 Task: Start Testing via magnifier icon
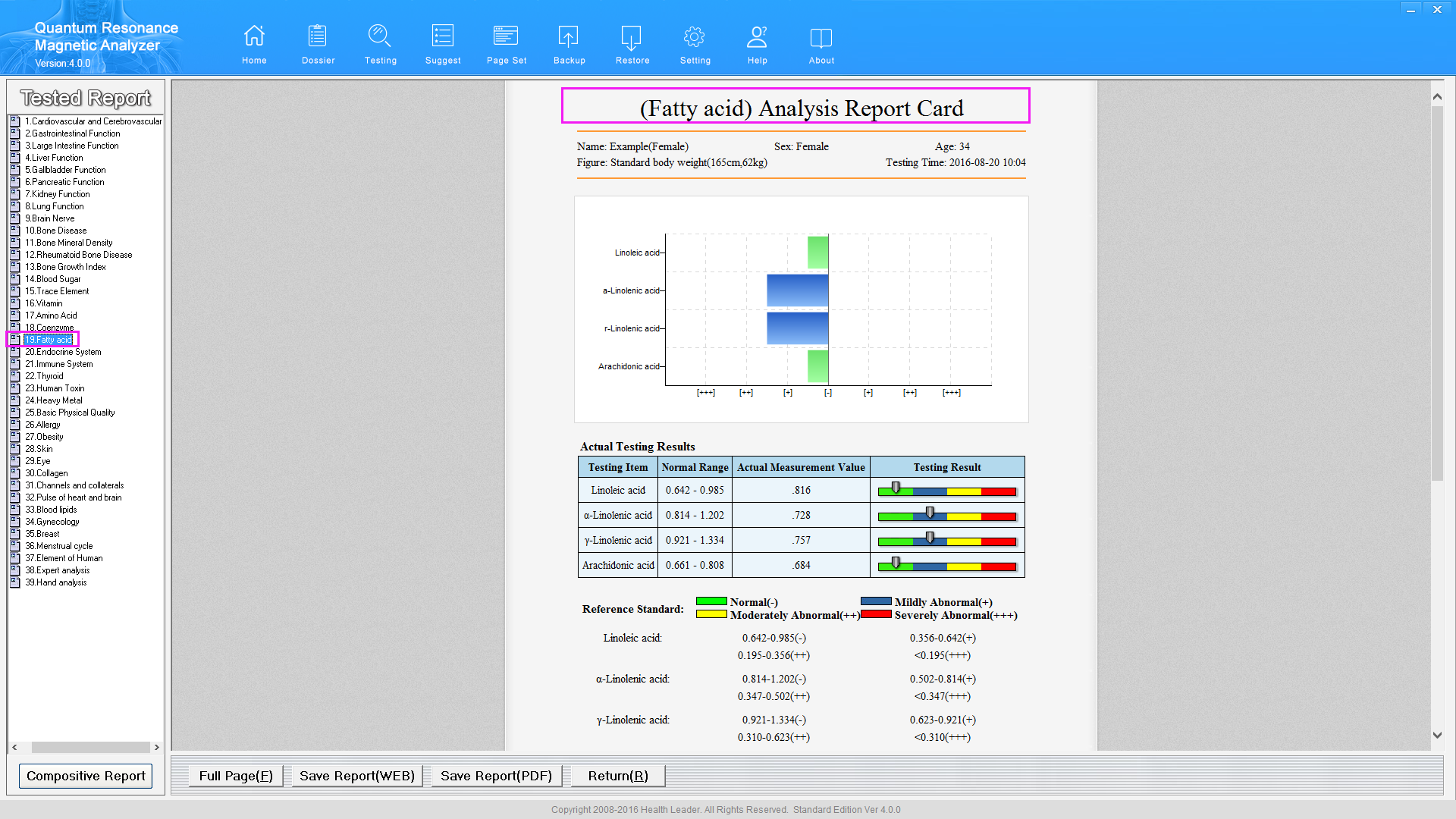[380, 36]
